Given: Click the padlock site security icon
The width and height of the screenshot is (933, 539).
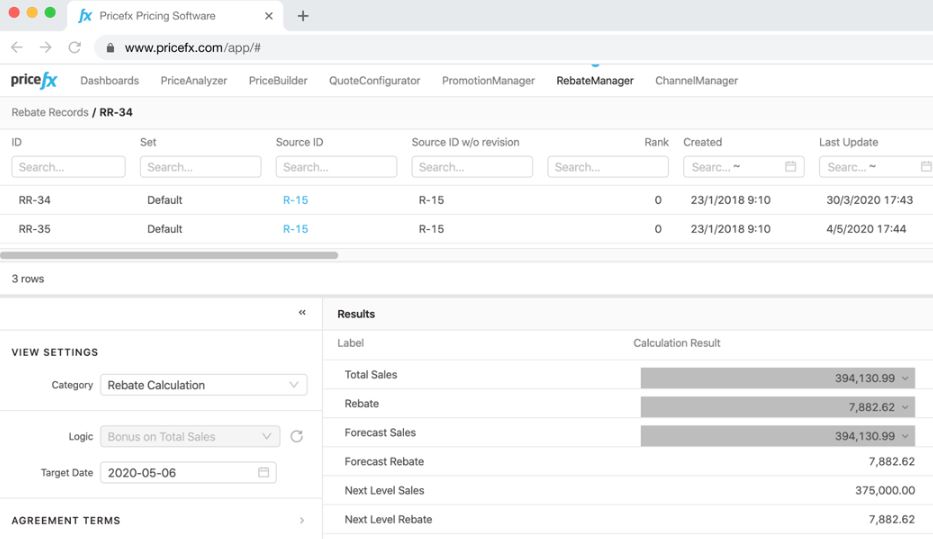Looking at the screenshot, I should pyautogui.click(x=110, y=48).
